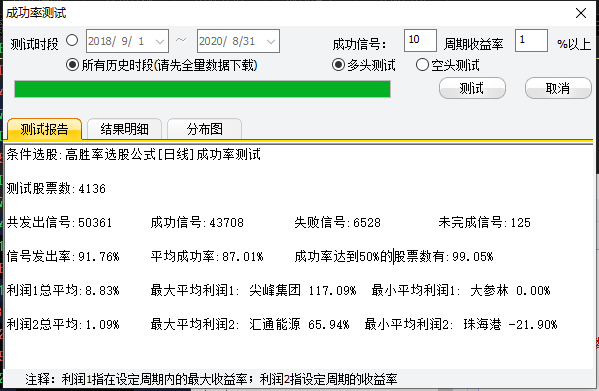Choose 空头测试 radio option
This screenshot has width=599, height=391.
click(x=422, y=65)
